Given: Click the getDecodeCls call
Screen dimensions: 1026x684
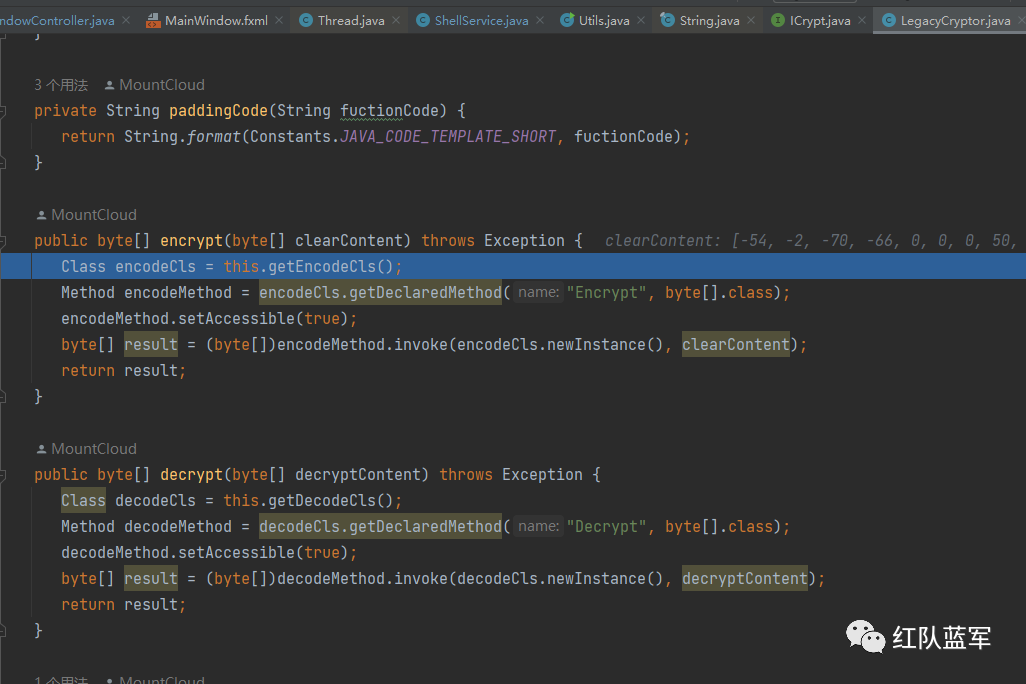Looking at the screenshot, I should click(322, 501).
